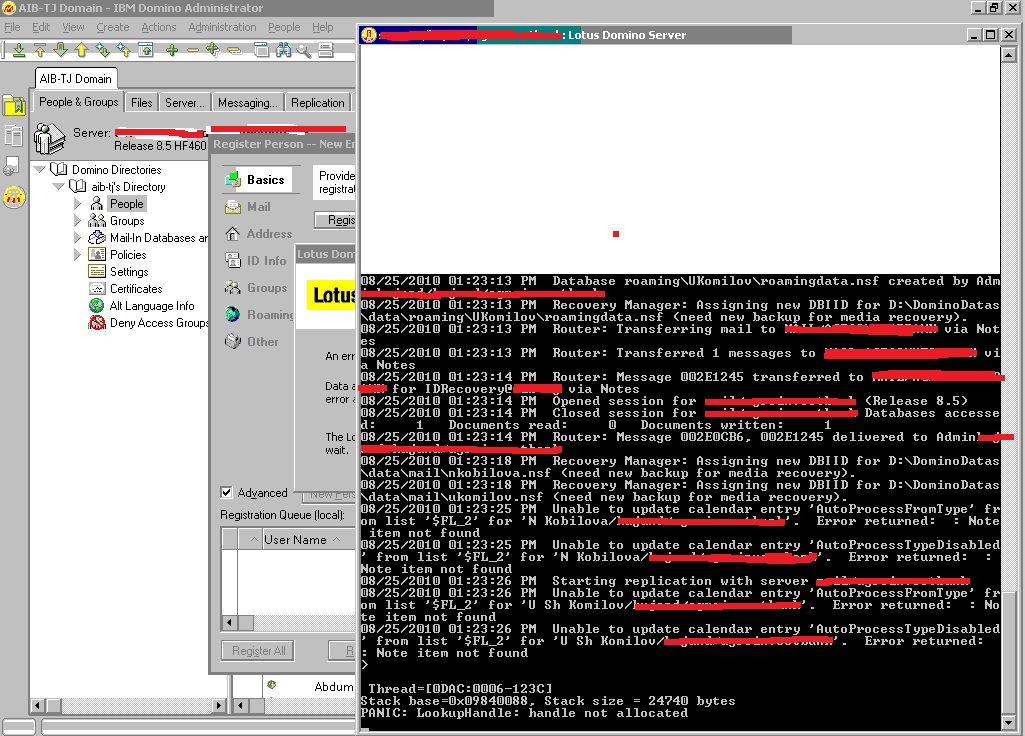Click the previous unread (star with up arrow) icon
Viewport: 1025px width, 736px height.
(x=124, y=50)
